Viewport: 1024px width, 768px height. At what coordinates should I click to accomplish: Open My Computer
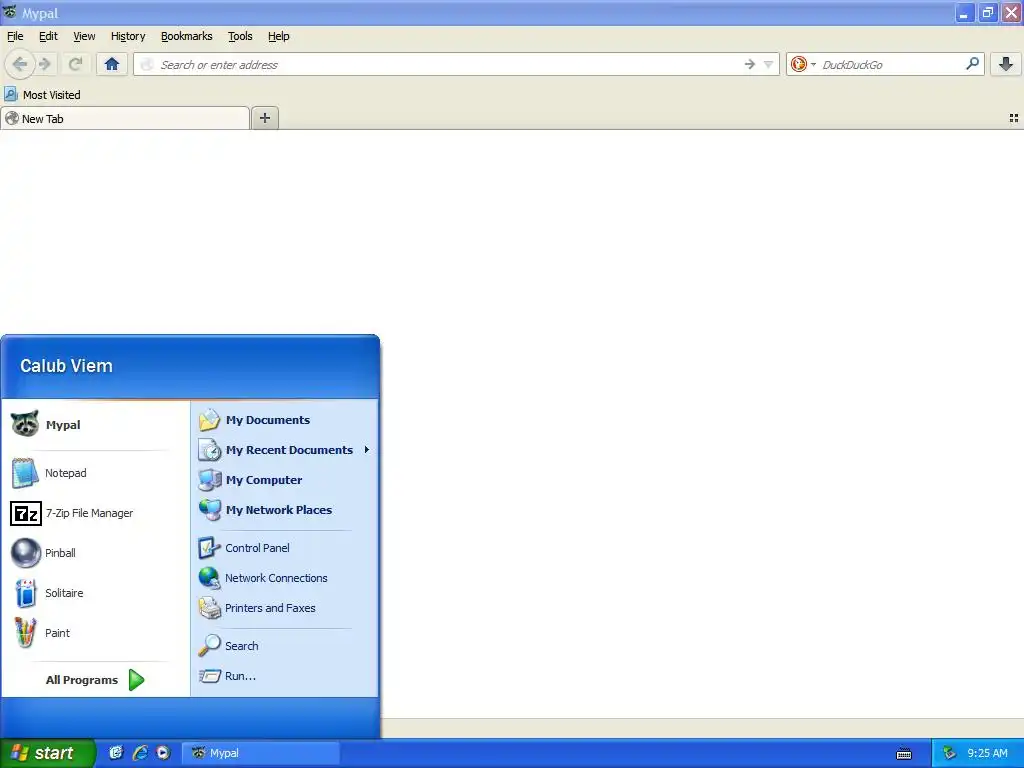284,480
